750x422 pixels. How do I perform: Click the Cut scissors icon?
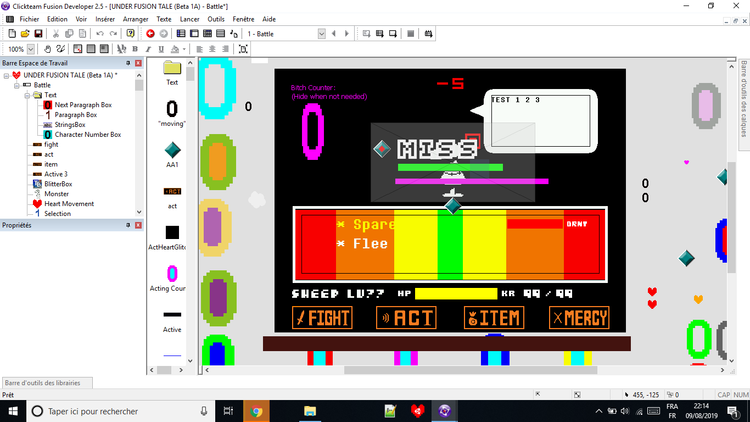click(55, 33)
